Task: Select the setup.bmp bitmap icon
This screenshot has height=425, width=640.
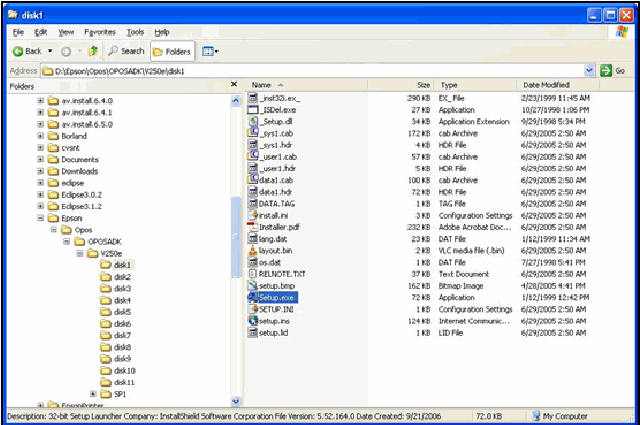Action: tap(253, 285)
